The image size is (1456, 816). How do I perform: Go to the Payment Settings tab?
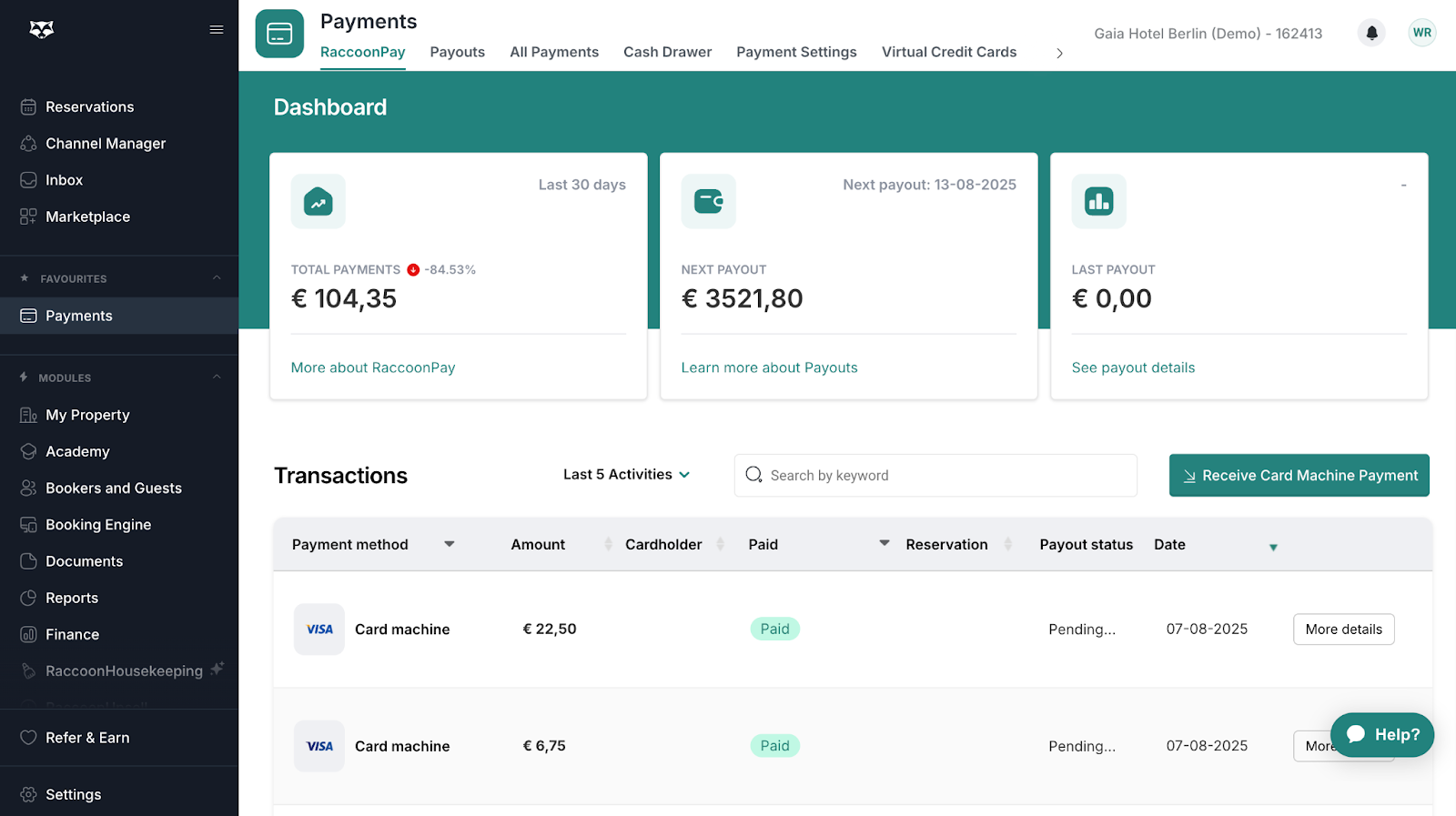(x=796, y=52)
